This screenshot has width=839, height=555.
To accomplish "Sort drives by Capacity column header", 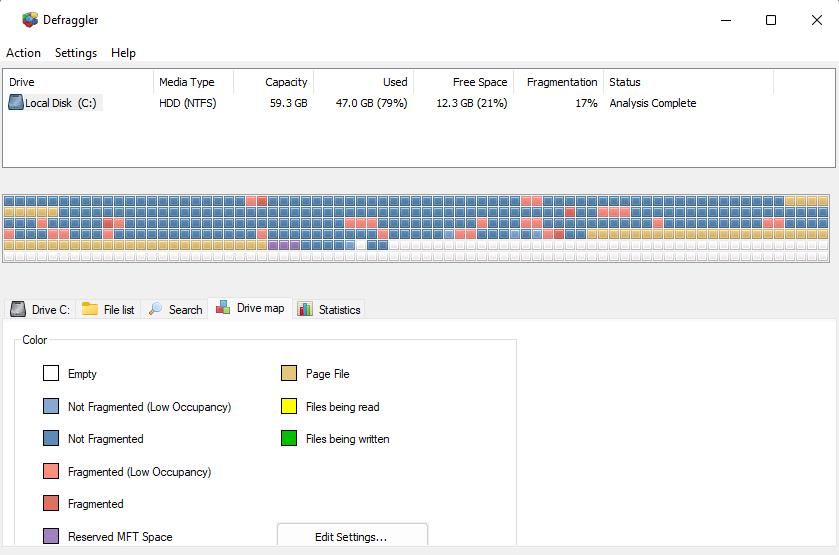I will tap(286, 82).
